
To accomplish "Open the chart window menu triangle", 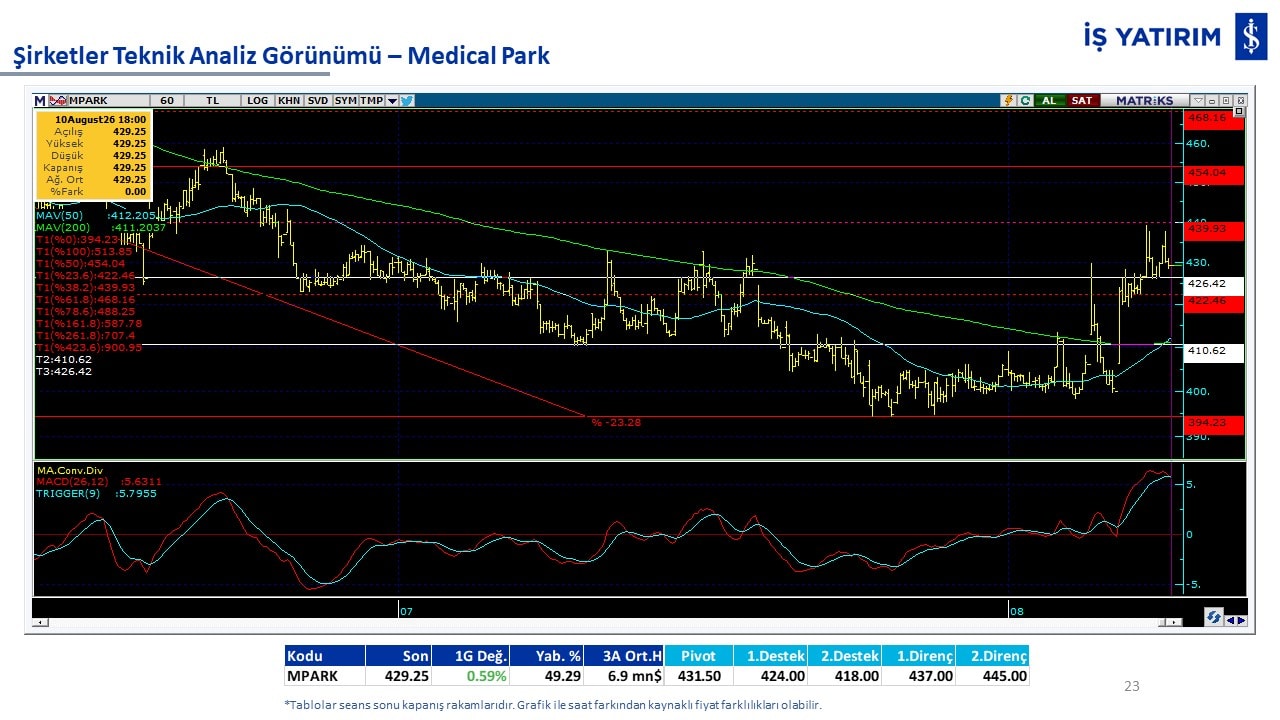I will click(1199, 101).
